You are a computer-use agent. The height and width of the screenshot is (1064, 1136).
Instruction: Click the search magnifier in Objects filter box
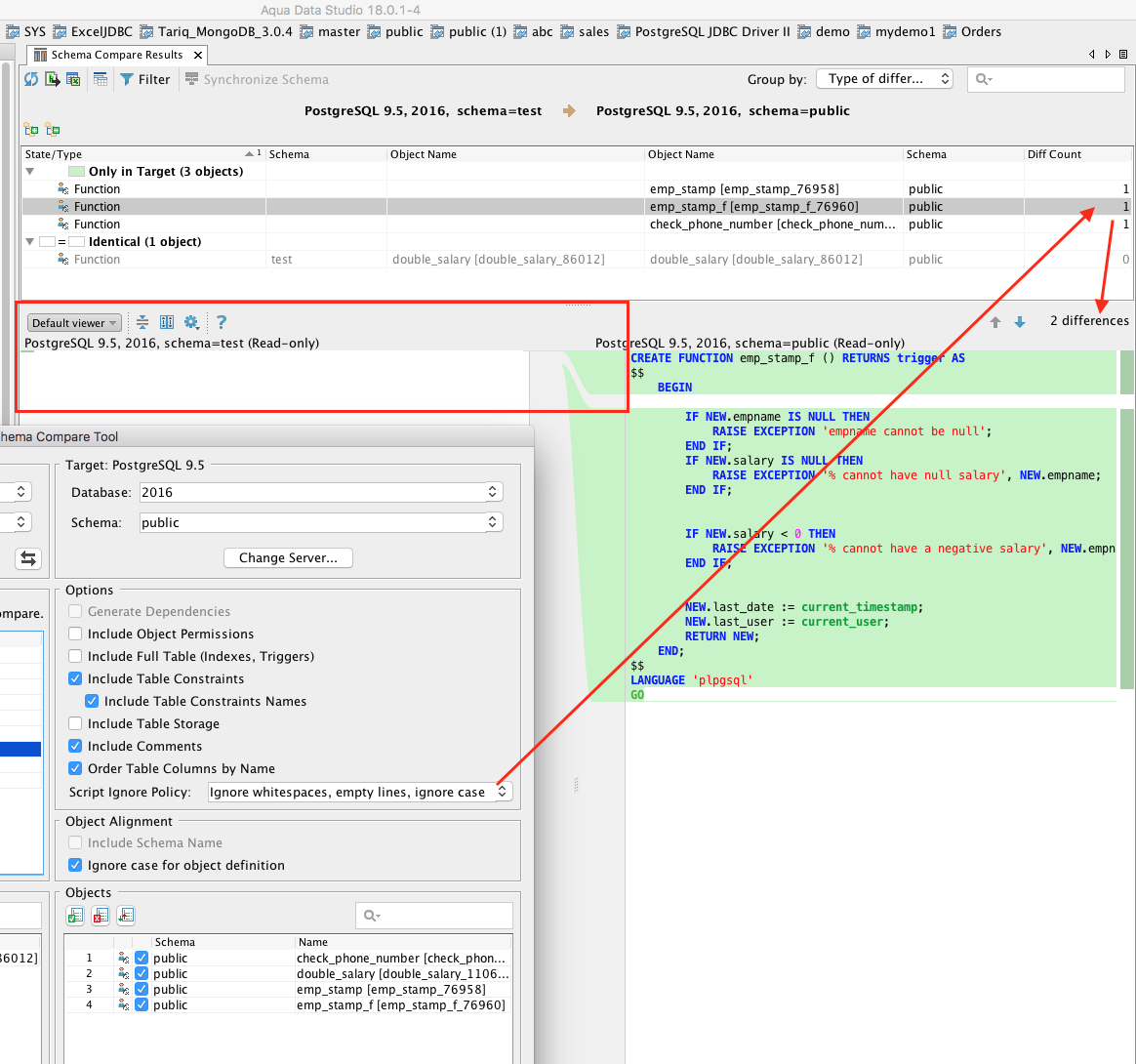pos(372,916)
